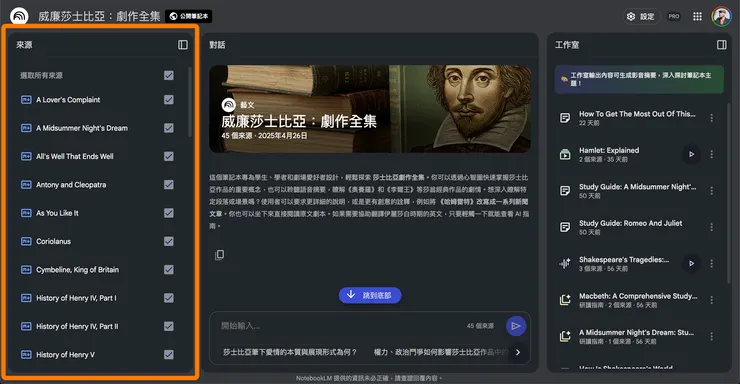Open options for A Midsummer Night's Dream: Stu

(x=711, y=336)
